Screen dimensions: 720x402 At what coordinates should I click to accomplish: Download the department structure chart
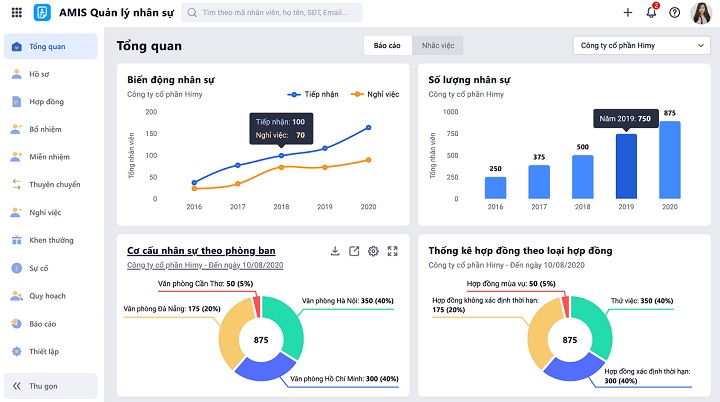pyautogui.click(x=335, y=251)
